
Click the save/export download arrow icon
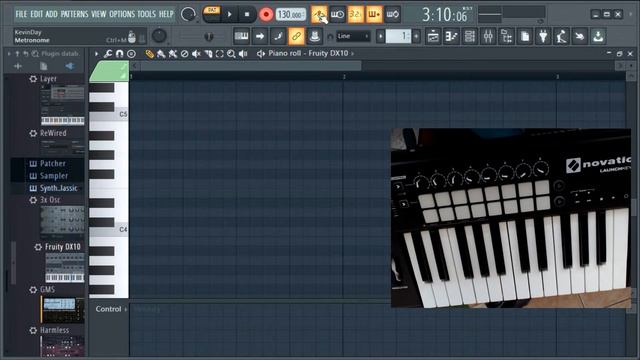pos(598,36)
